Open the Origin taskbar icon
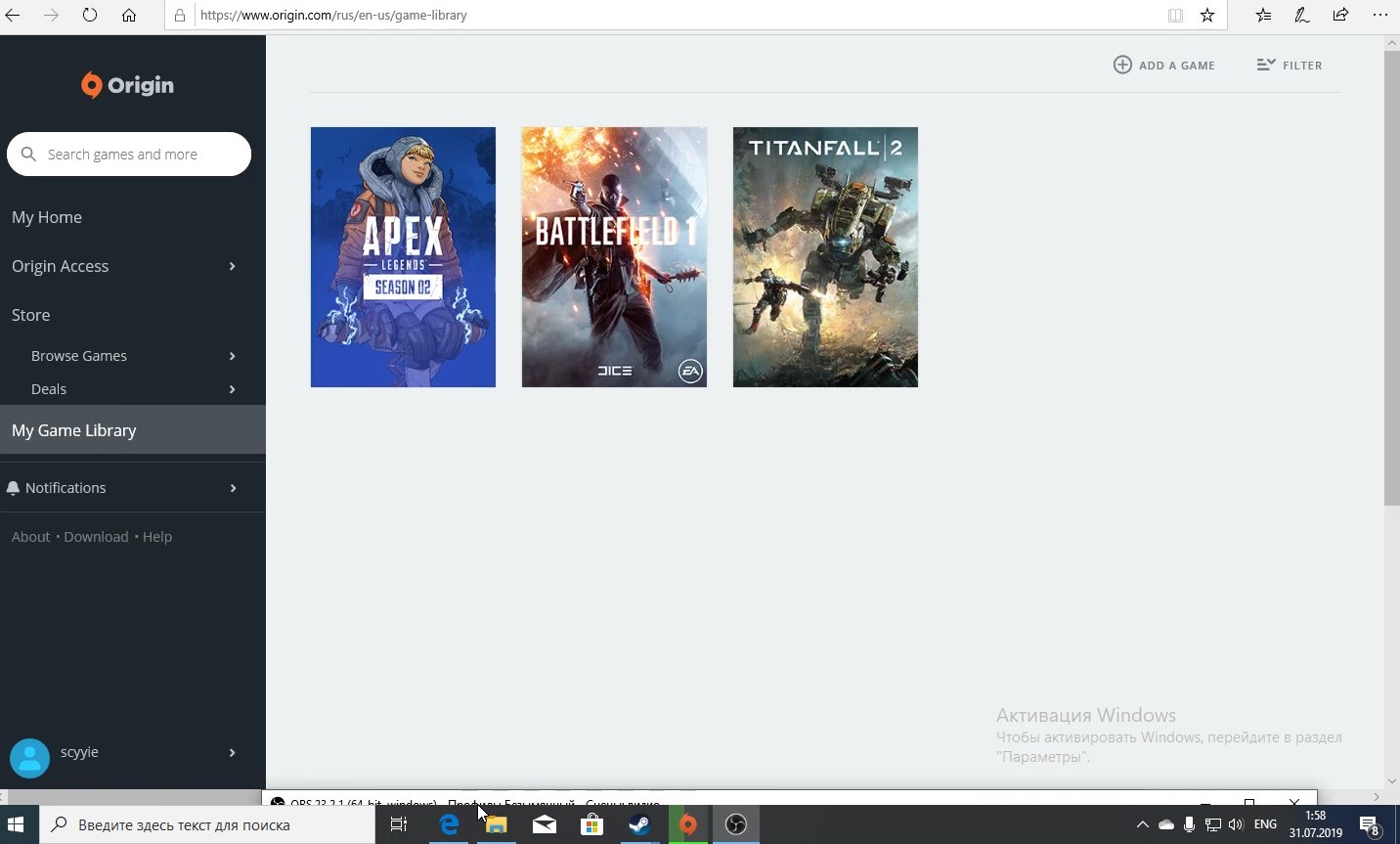Screen dimensions: 1400x844 (688, 824)
